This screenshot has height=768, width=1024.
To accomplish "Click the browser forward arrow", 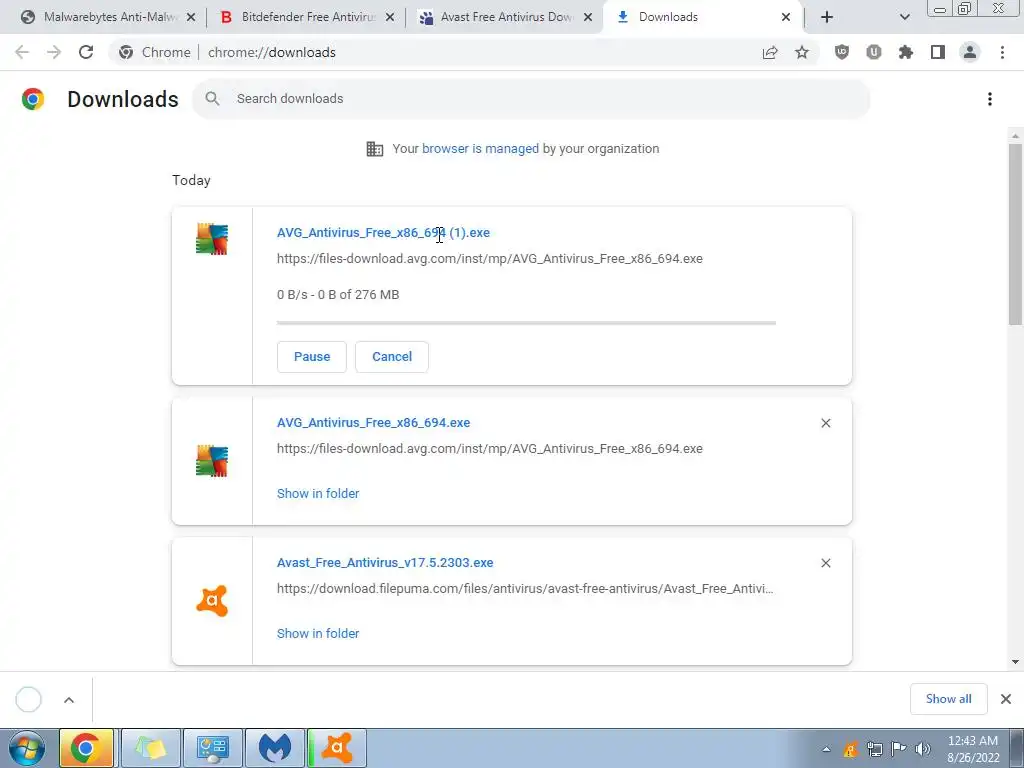I will click(54, 52).
